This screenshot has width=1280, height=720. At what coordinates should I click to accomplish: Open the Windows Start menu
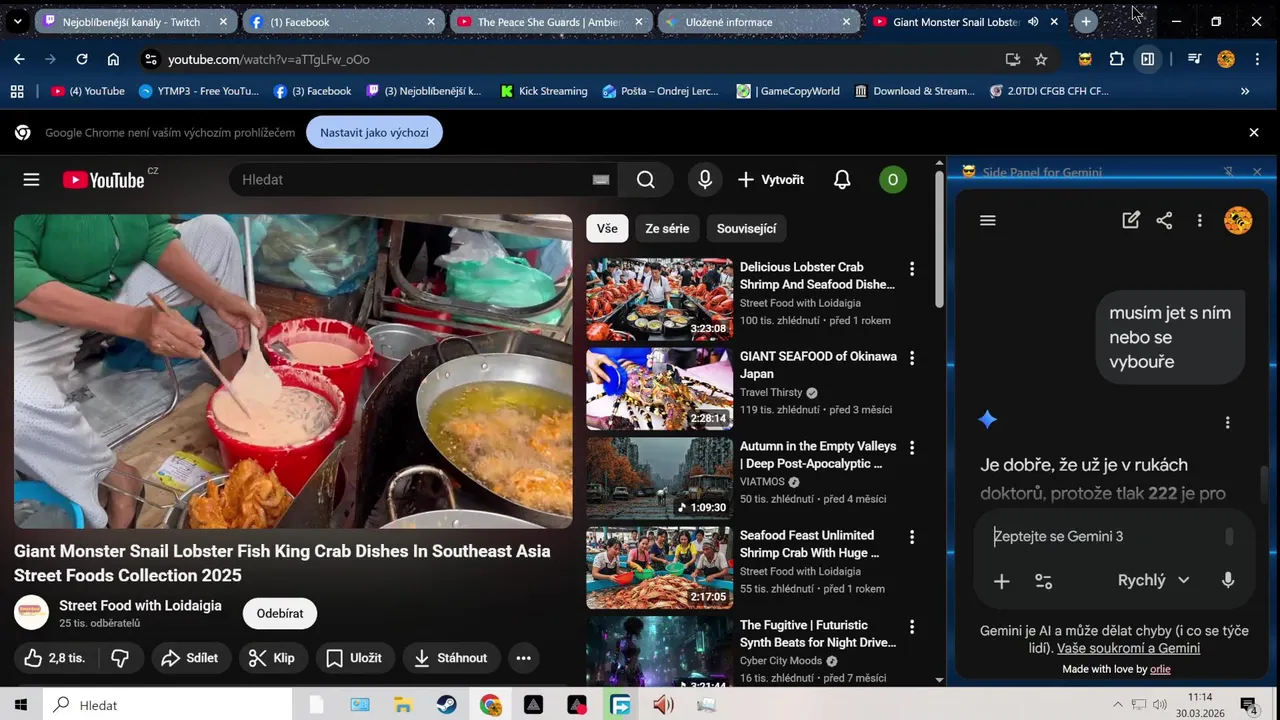20,705
